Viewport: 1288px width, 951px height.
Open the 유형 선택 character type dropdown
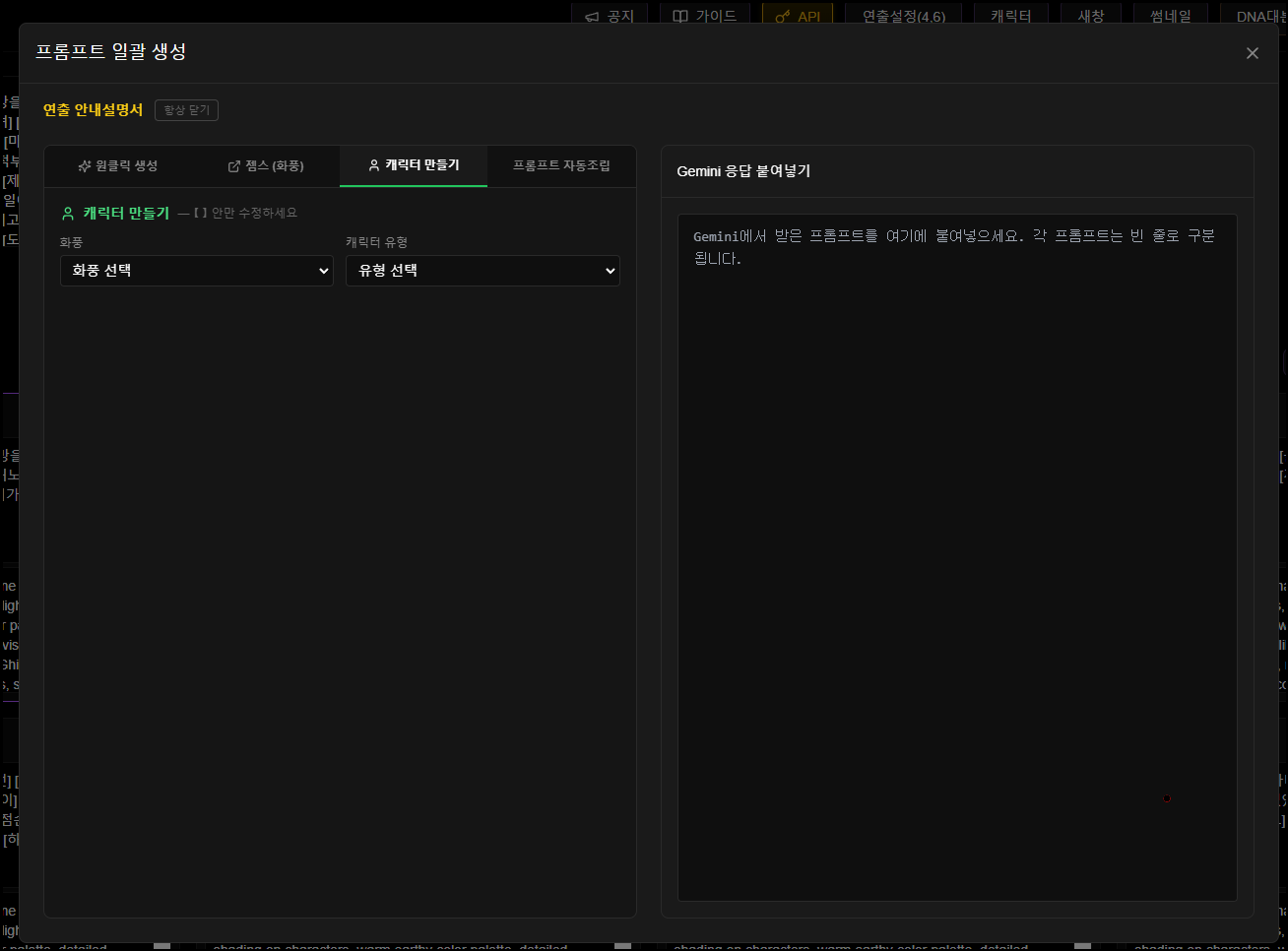[483, 271]
